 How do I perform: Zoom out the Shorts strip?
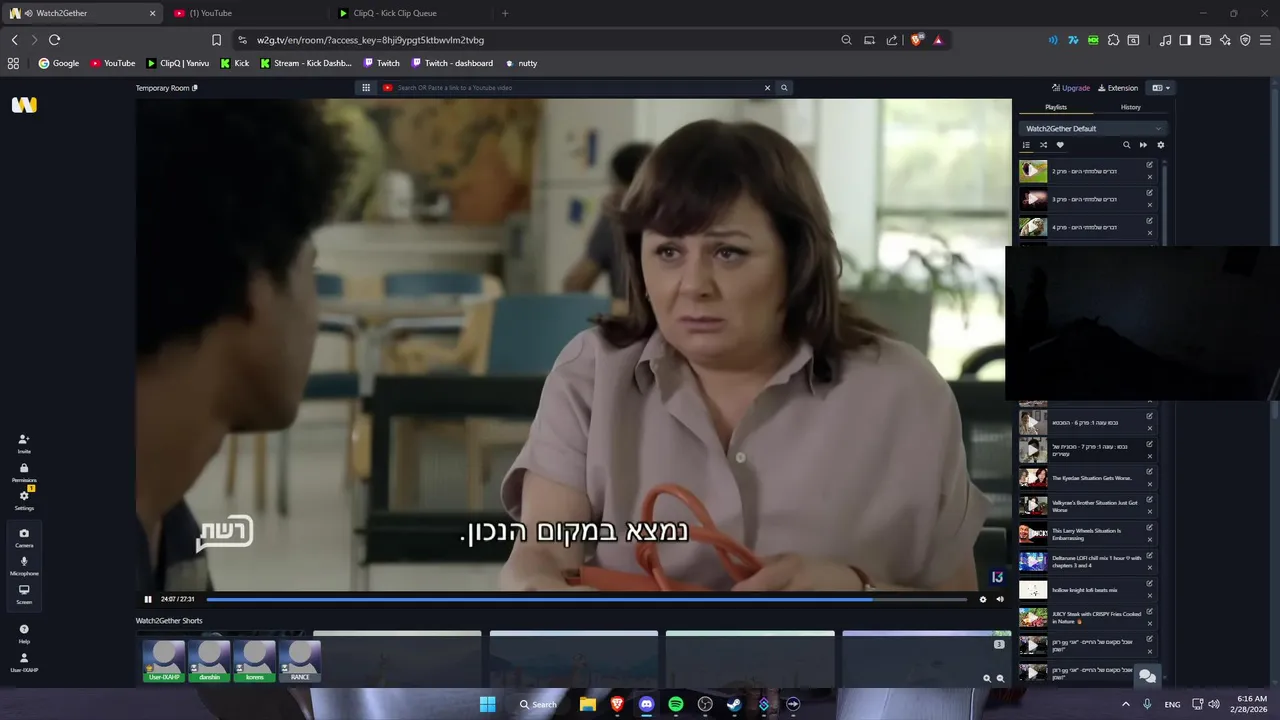pos(1000,678)
